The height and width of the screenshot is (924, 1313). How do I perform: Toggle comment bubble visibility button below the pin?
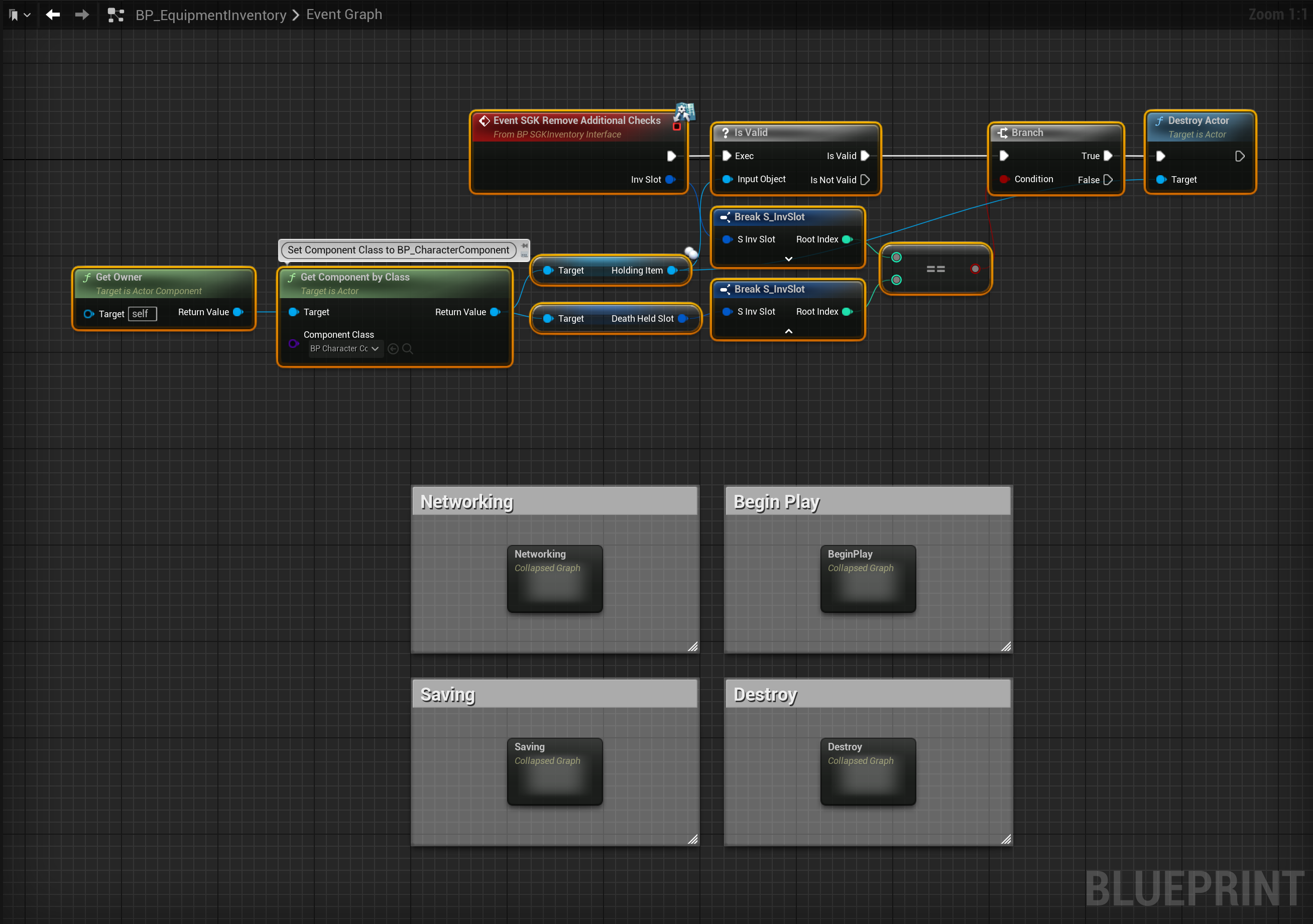pos(524,255)
